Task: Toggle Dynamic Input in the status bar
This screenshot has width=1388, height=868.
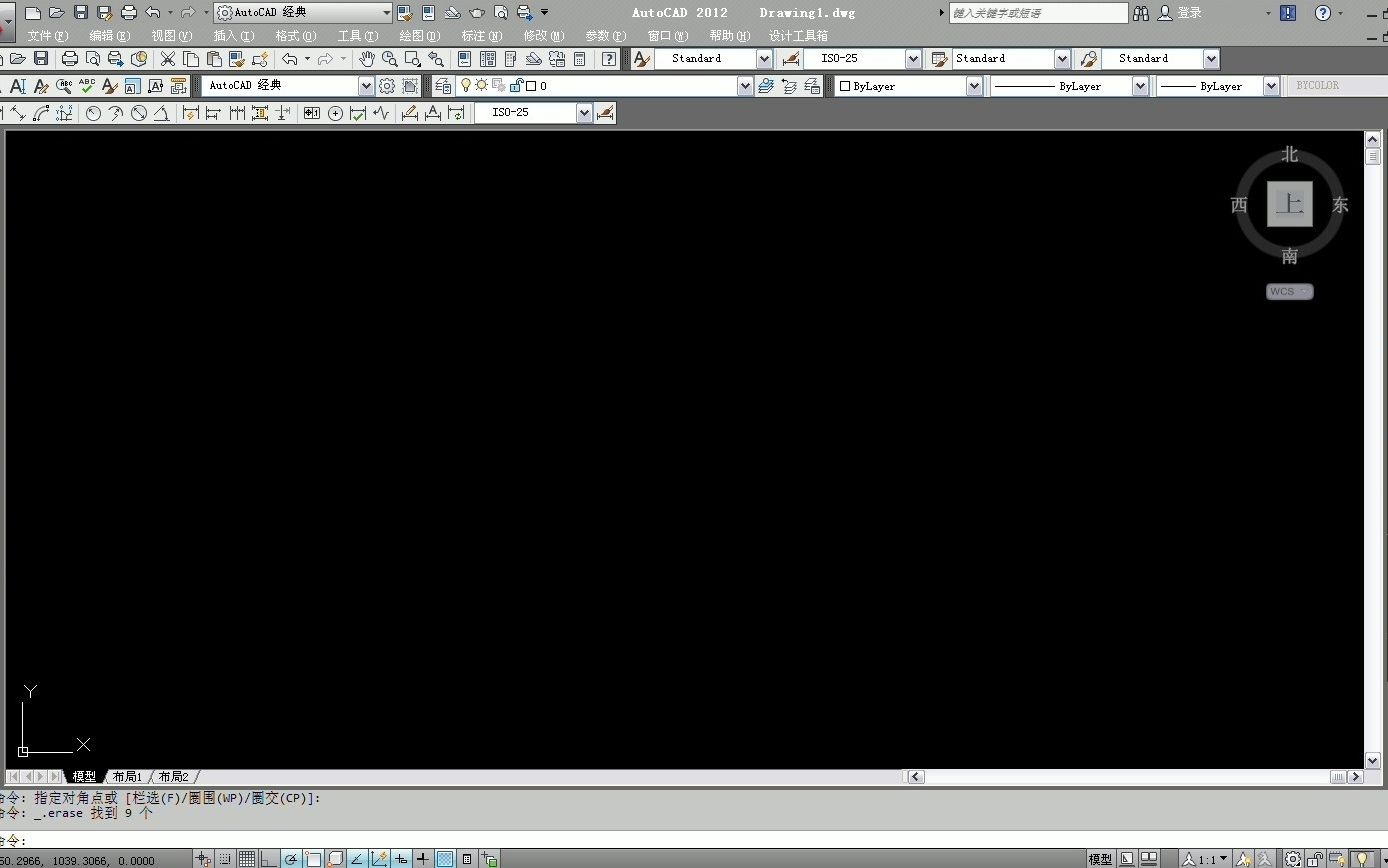Action: tap(401, 858)
